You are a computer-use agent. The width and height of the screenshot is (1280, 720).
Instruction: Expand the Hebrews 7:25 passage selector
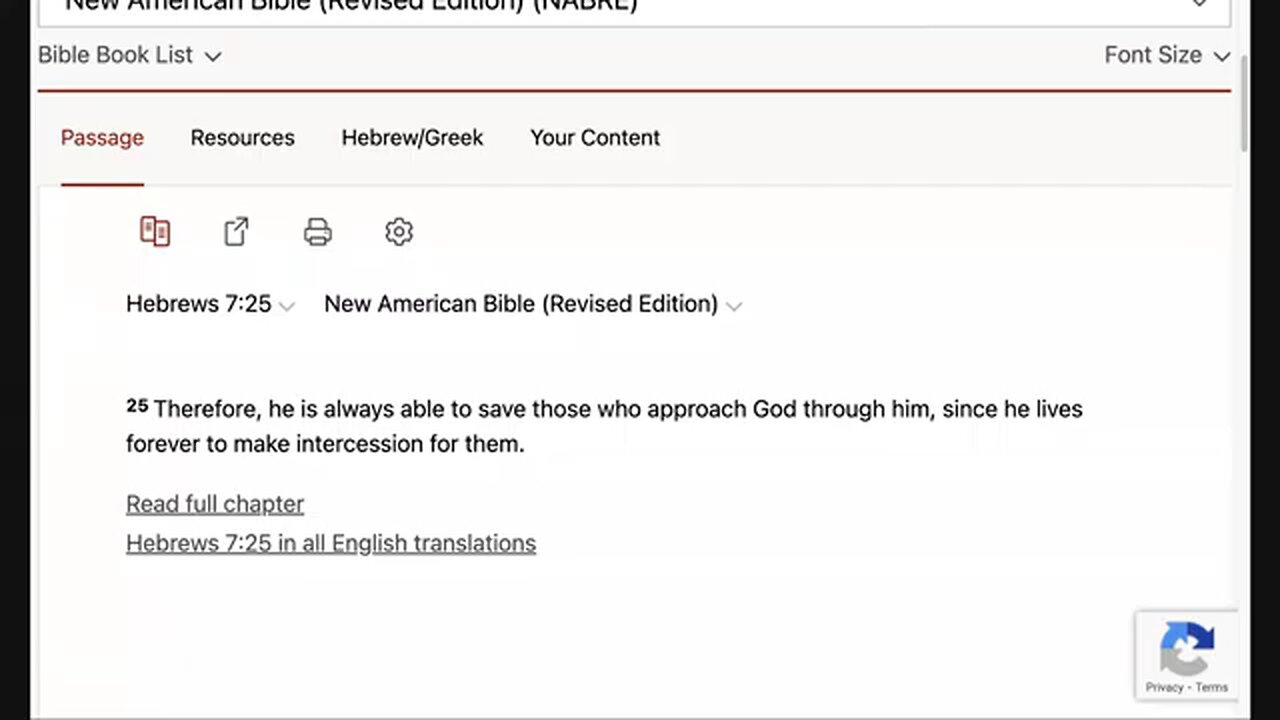click(210, 304)
